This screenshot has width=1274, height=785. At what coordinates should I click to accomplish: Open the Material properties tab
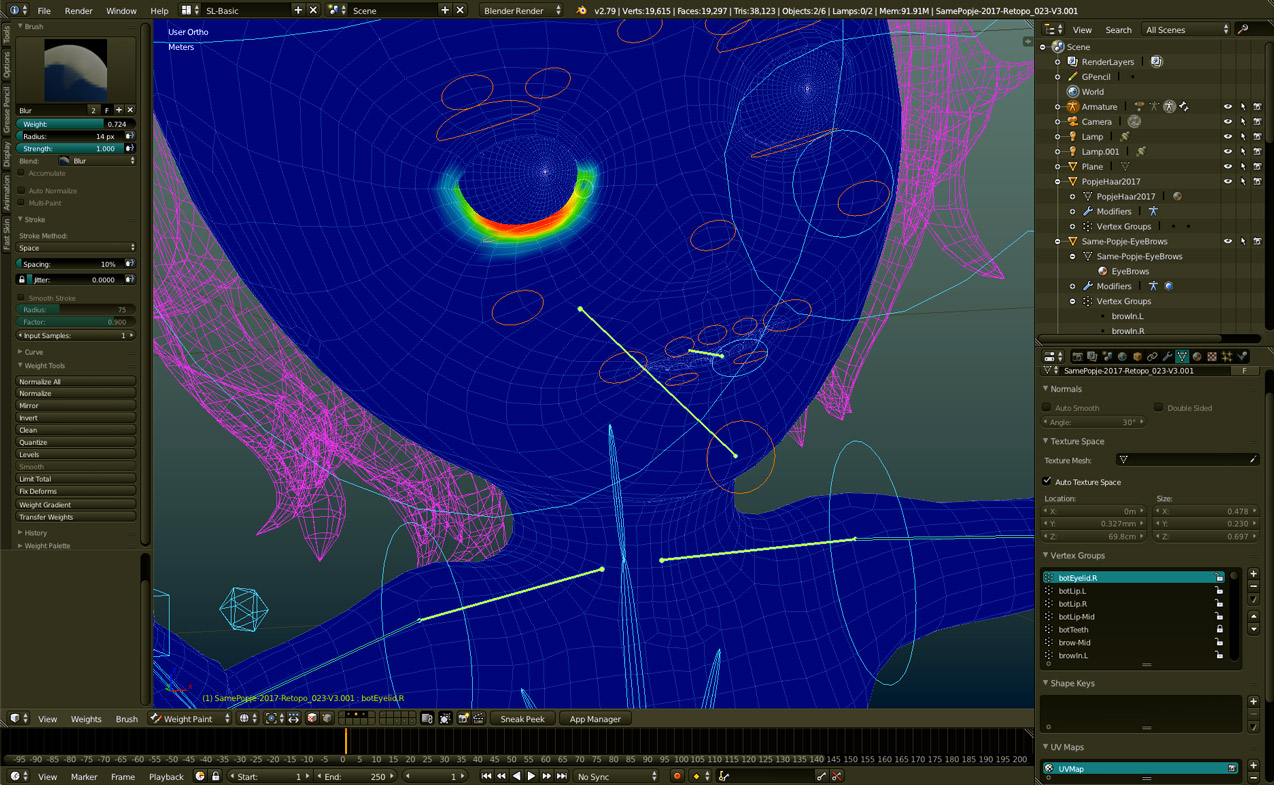tap(1197, 356)
